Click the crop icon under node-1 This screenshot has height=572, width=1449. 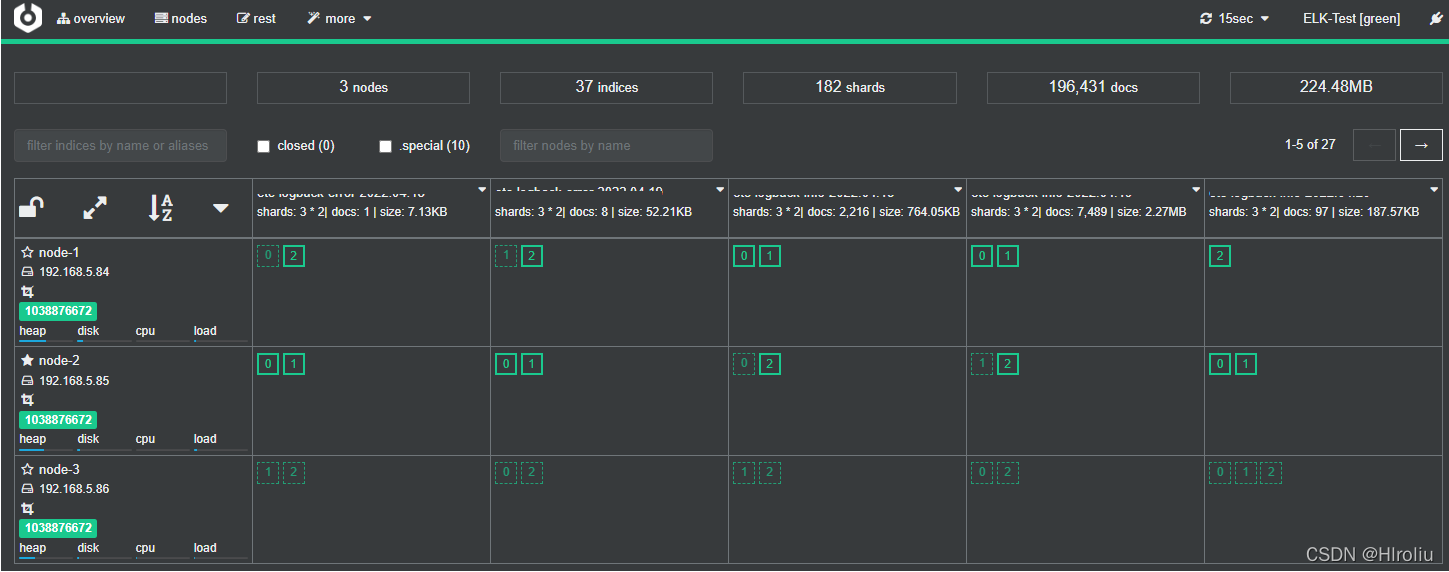click(x=27, y=292)
